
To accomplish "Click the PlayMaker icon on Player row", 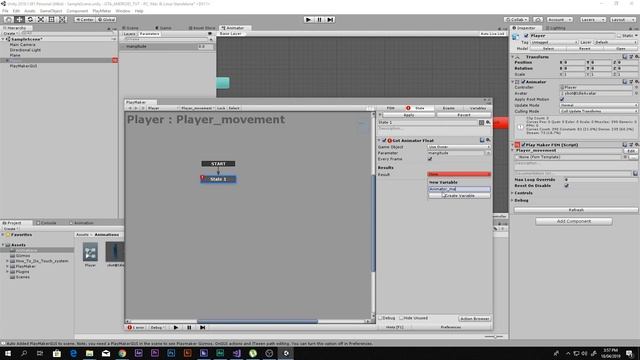I will click(115, 60).
